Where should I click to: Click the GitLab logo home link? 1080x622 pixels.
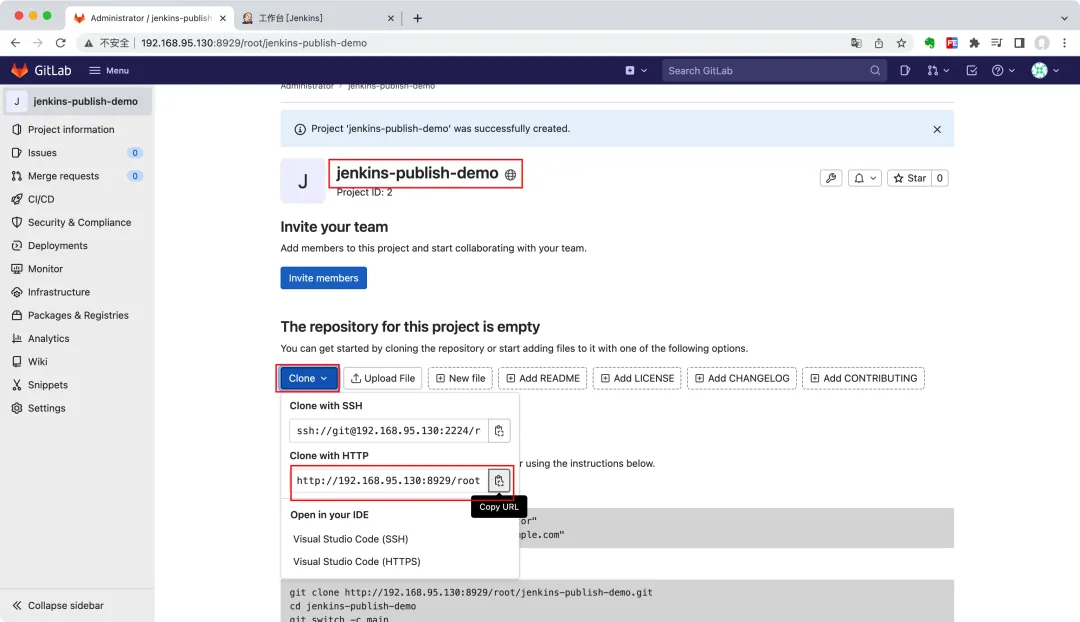tap(41, 70)
